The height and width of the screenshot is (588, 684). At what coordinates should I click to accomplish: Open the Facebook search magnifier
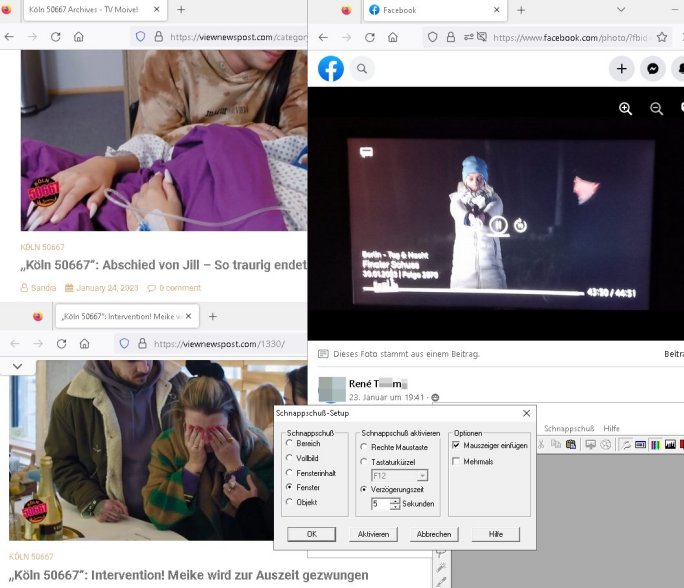click(x=362, y=69)
